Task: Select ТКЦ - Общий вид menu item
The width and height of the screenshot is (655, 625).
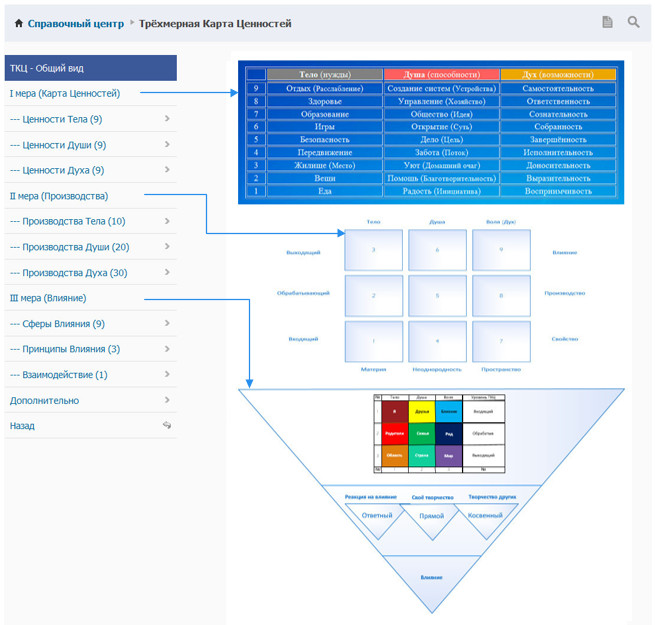Action: [90, 68]
